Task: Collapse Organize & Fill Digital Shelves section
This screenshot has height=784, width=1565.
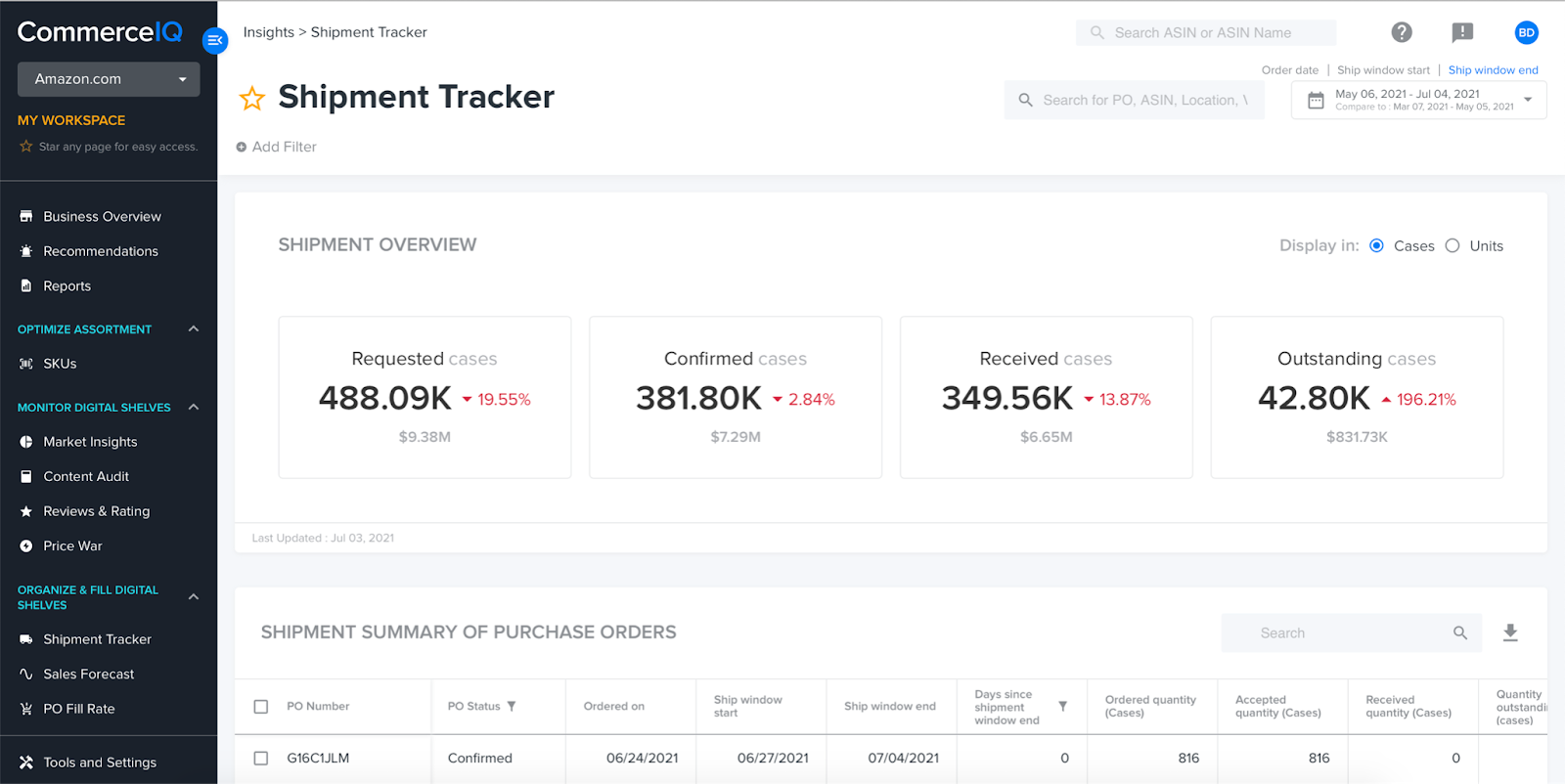Action: pyautogui.click(x=194, y=596)
